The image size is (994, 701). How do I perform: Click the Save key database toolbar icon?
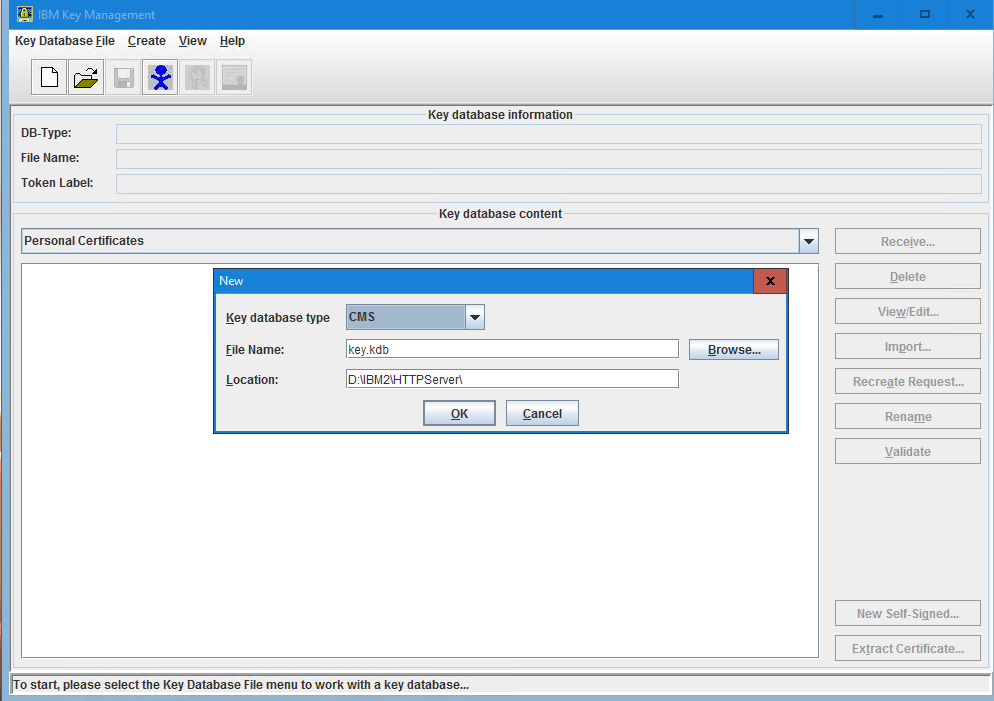[x=122, y=77]
